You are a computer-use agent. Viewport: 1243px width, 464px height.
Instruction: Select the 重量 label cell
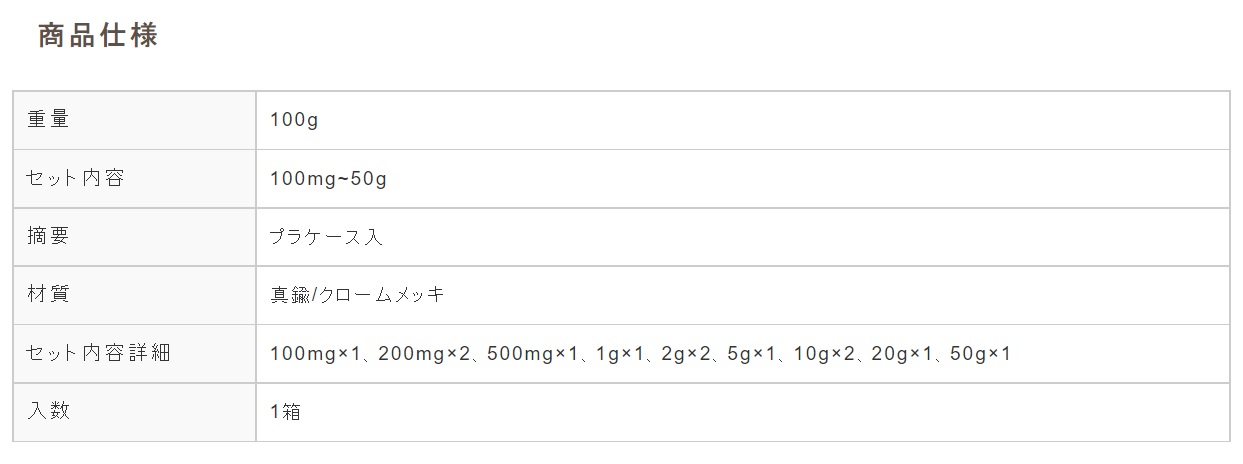tap(135, 120)
